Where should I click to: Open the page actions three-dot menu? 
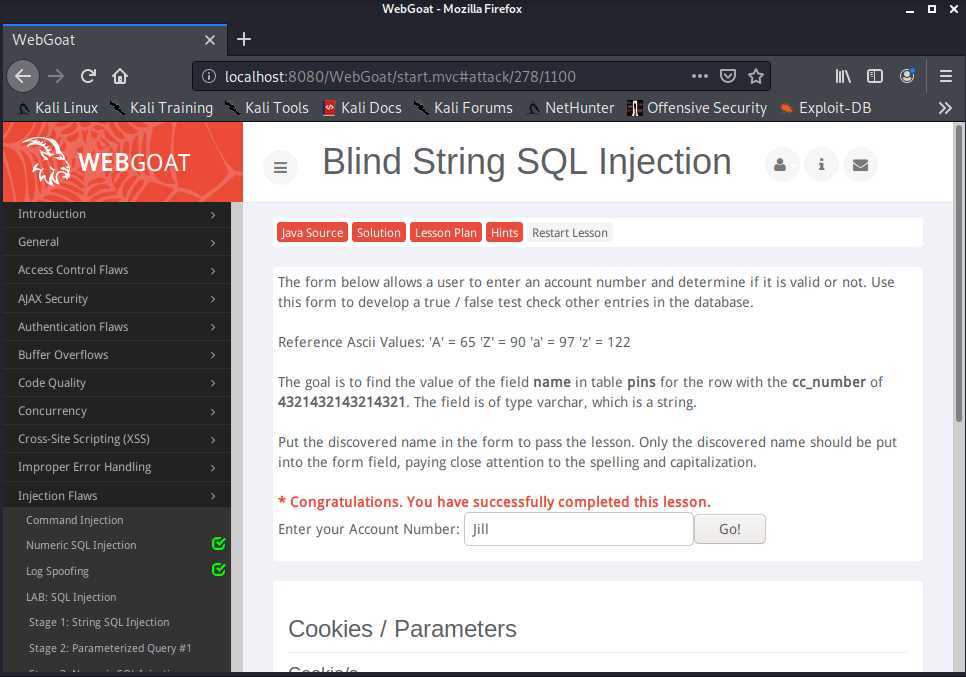pos(699,76)
